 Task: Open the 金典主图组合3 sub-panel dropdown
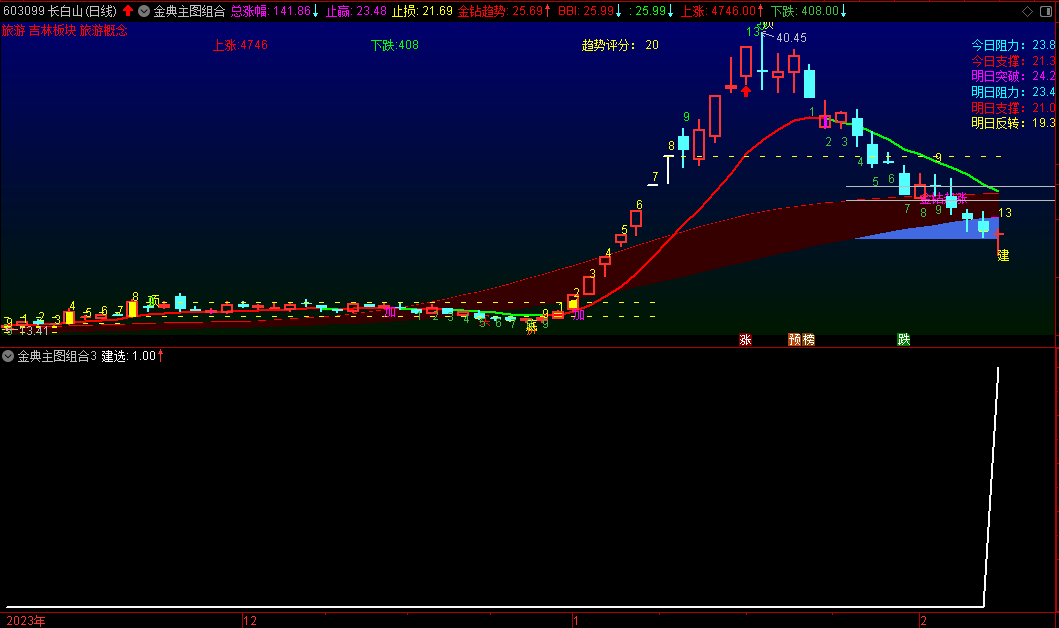click(8, 356)
